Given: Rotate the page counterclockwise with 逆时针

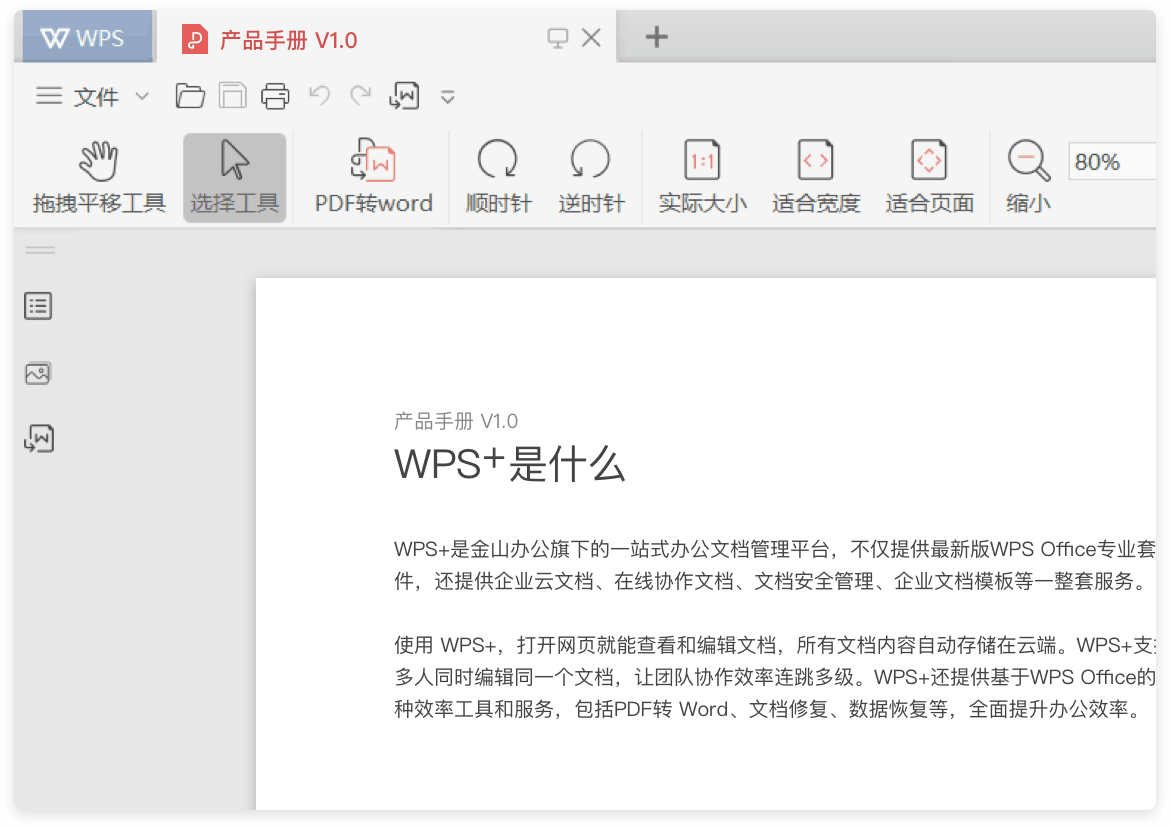Looking at the screenshot, I should [x=591, y=177].
